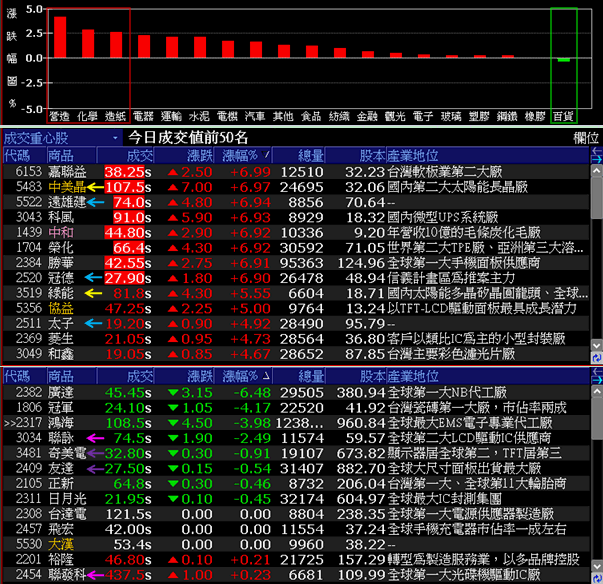Viewport: 603px width, 584px height.
Task: Click the red 運輸 bar in the chart
Action: (172, 47)
